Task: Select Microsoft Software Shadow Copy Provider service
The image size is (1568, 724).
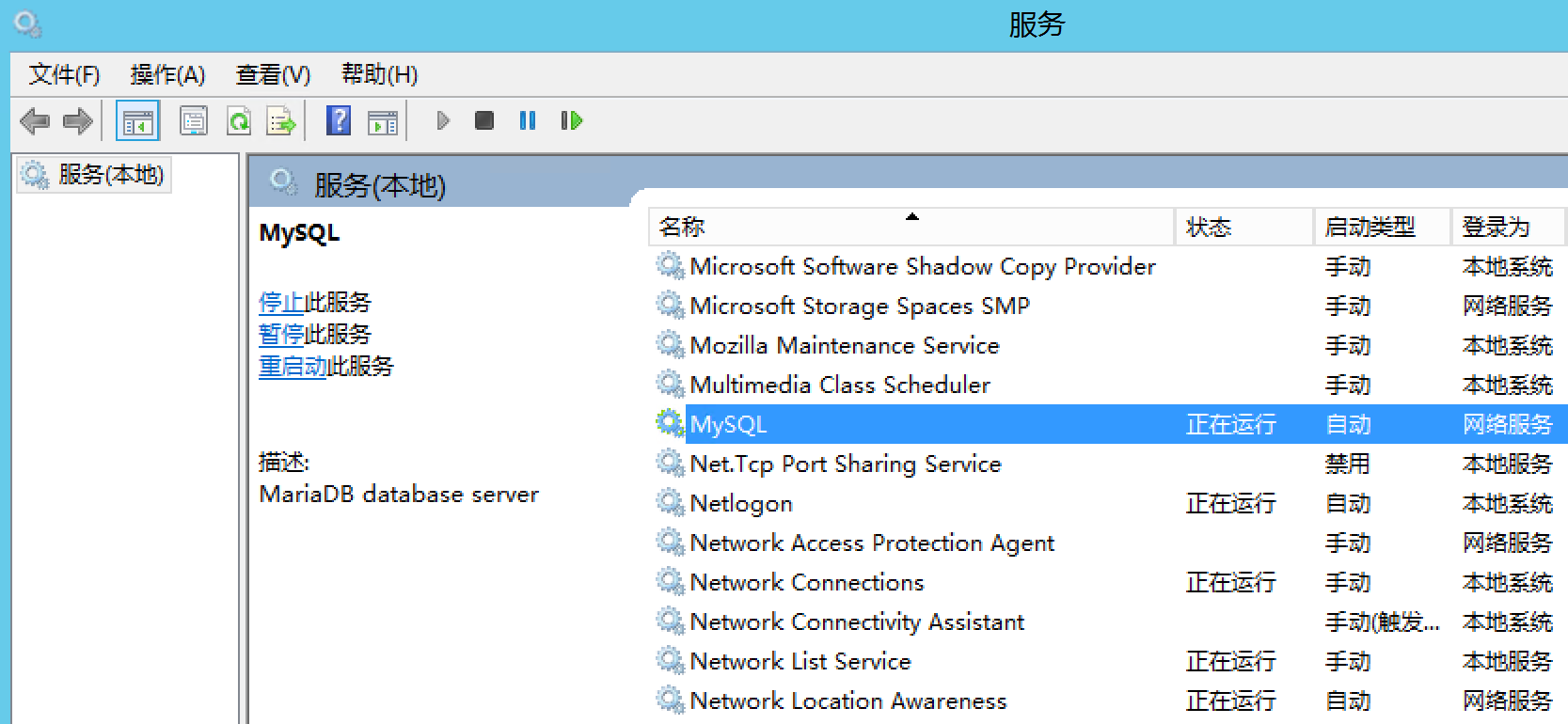Action: tap(923, 266)
